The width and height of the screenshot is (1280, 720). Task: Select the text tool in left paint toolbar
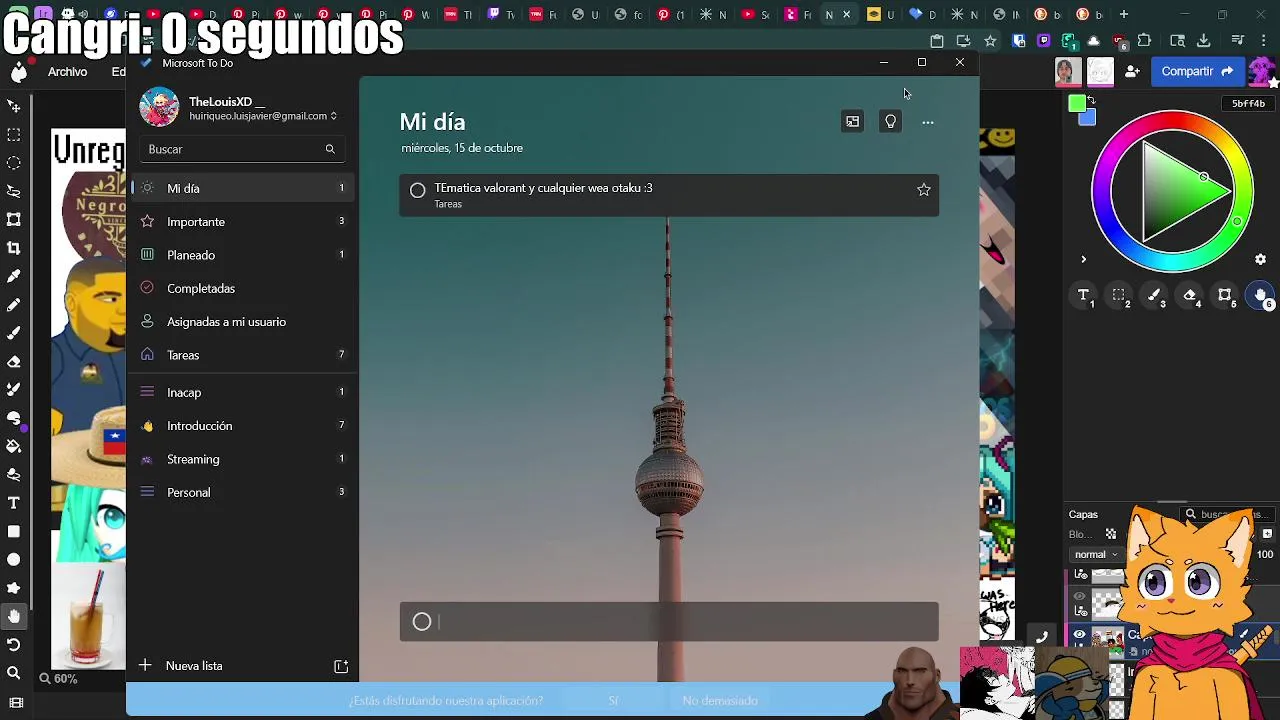coord(14,503)
